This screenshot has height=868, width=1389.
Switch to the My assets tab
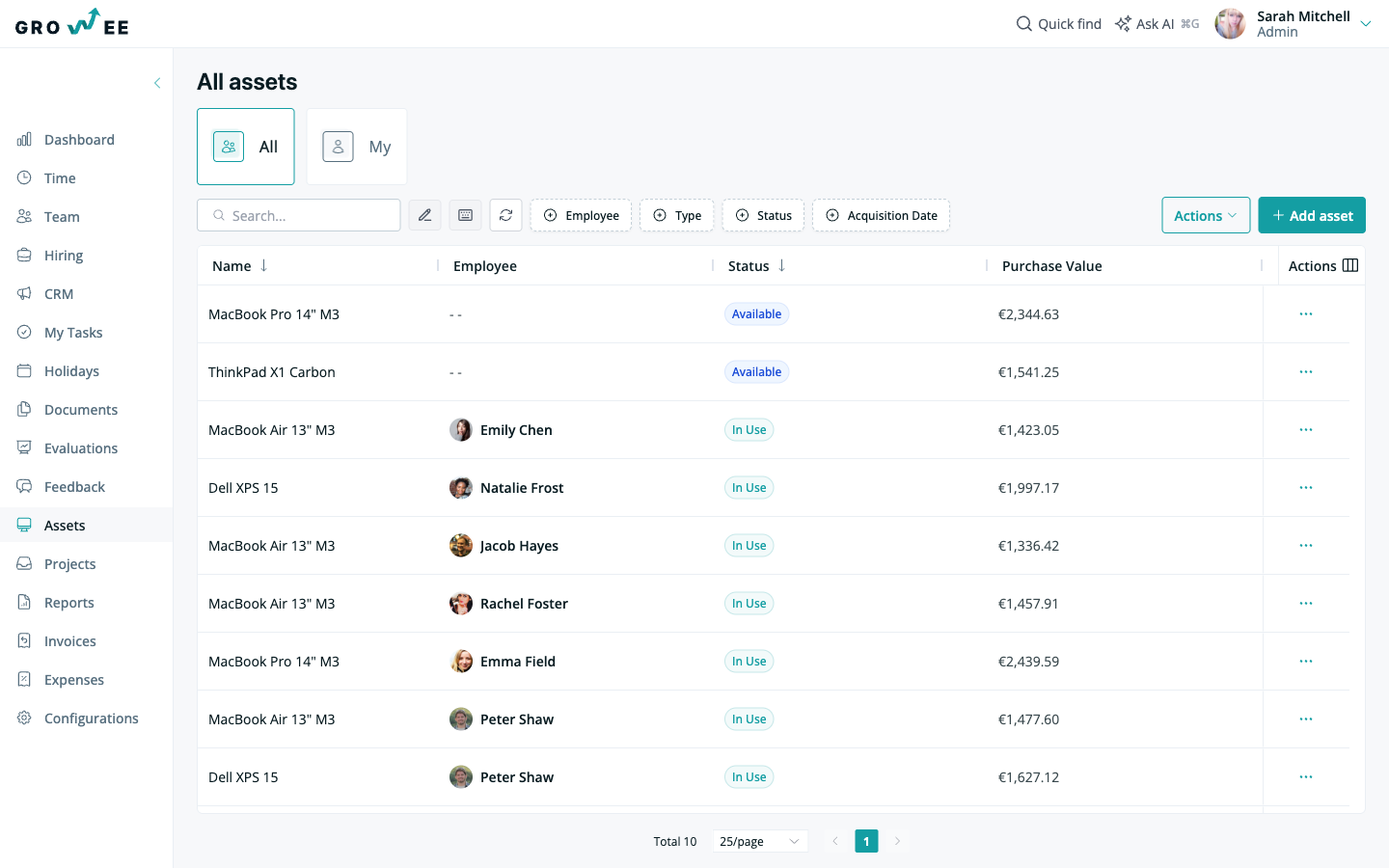tap(357, 147)
